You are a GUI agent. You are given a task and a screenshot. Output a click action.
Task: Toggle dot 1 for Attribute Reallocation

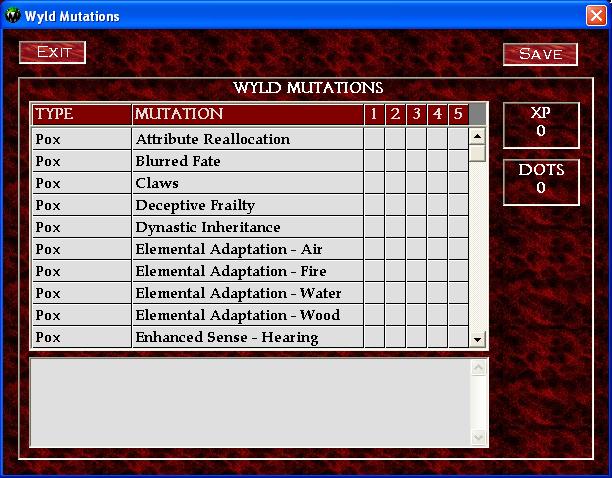pyautogui.click(x=374, y=139)
